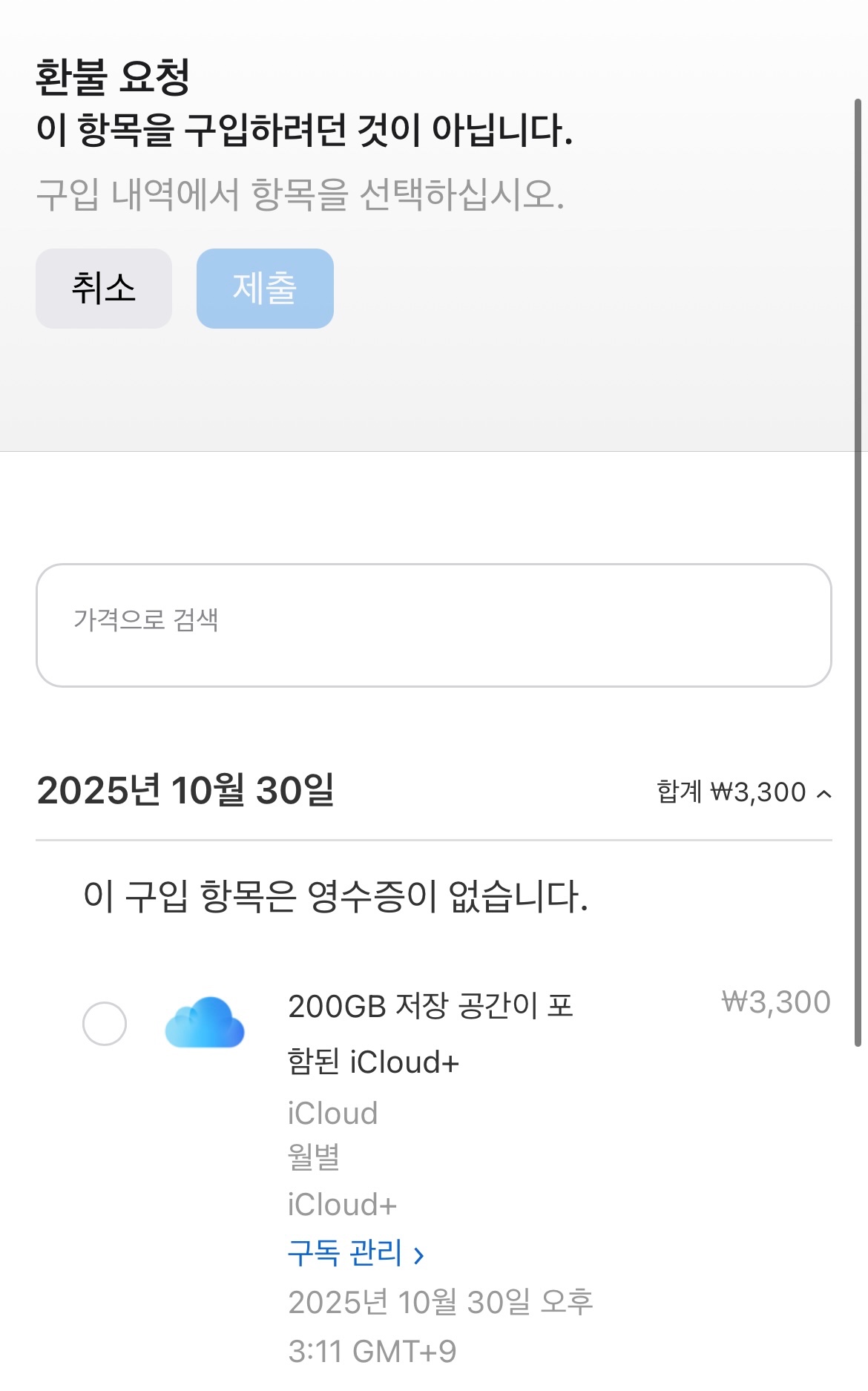This screenshot has width=868, height=1391.
Task: Focus the 가격으로 검색 field
Action: pyautogui.click(x=433, y=625)
